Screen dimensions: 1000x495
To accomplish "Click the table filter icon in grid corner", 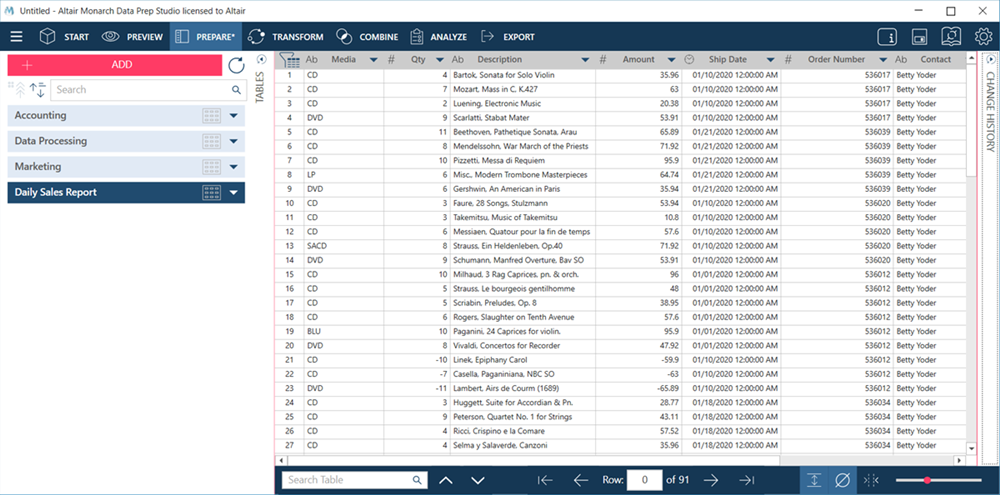I will pos(290,60).
